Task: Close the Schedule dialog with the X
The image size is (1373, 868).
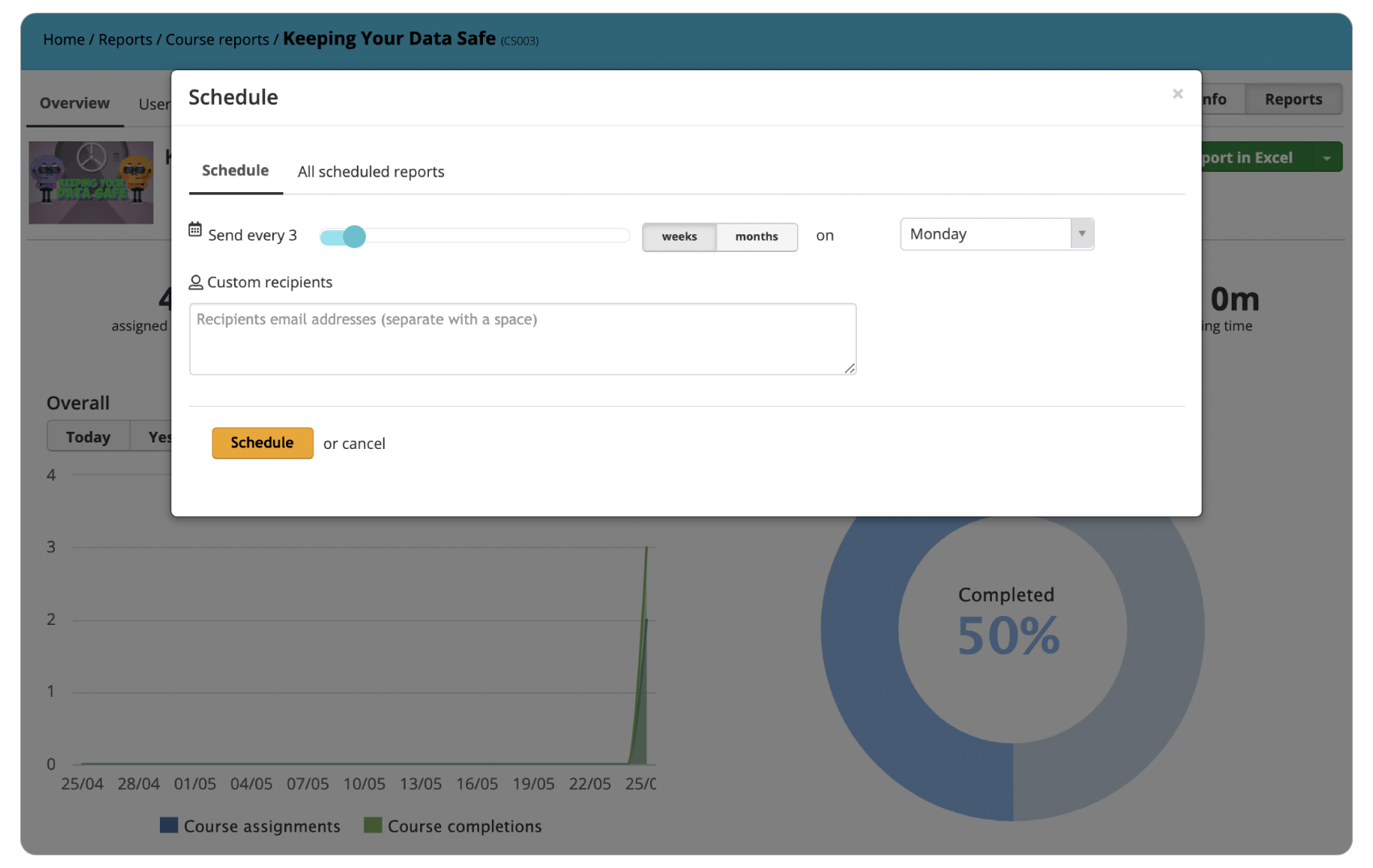Action: [x=1178, y=94]
